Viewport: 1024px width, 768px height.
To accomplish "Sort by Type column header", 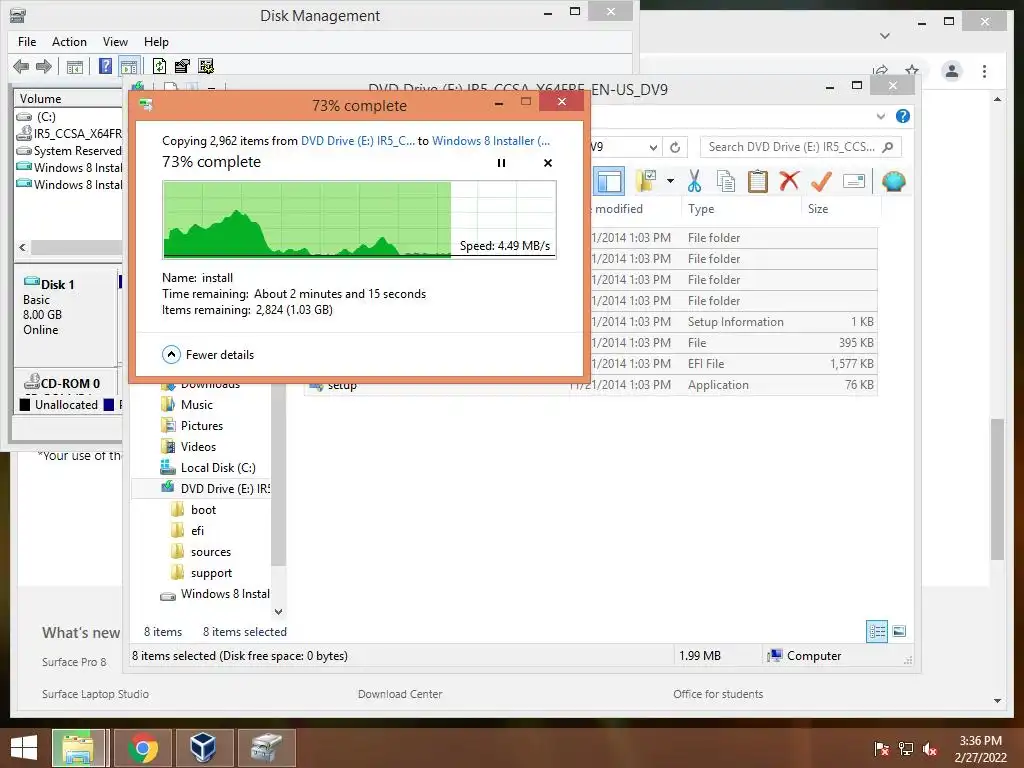I will (701, 209).
